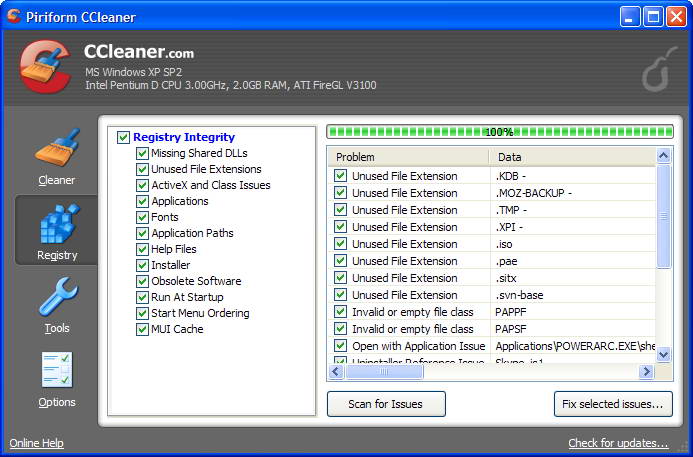Toggle Obsolete Software checkbox

click(142, 281)
